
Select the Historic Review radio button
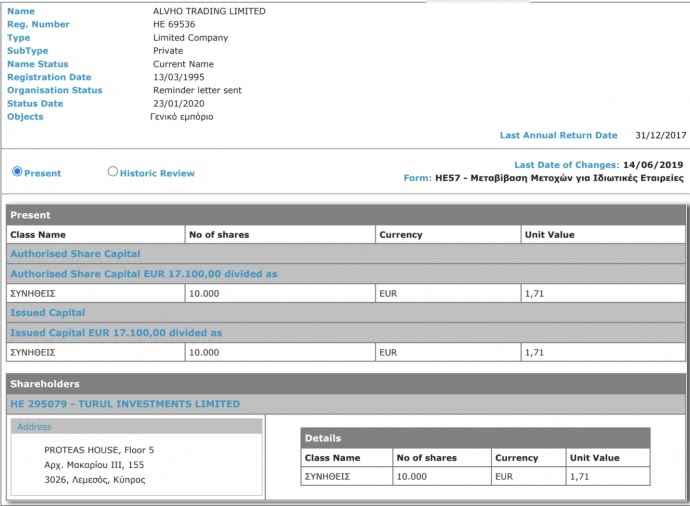[113, 172]
